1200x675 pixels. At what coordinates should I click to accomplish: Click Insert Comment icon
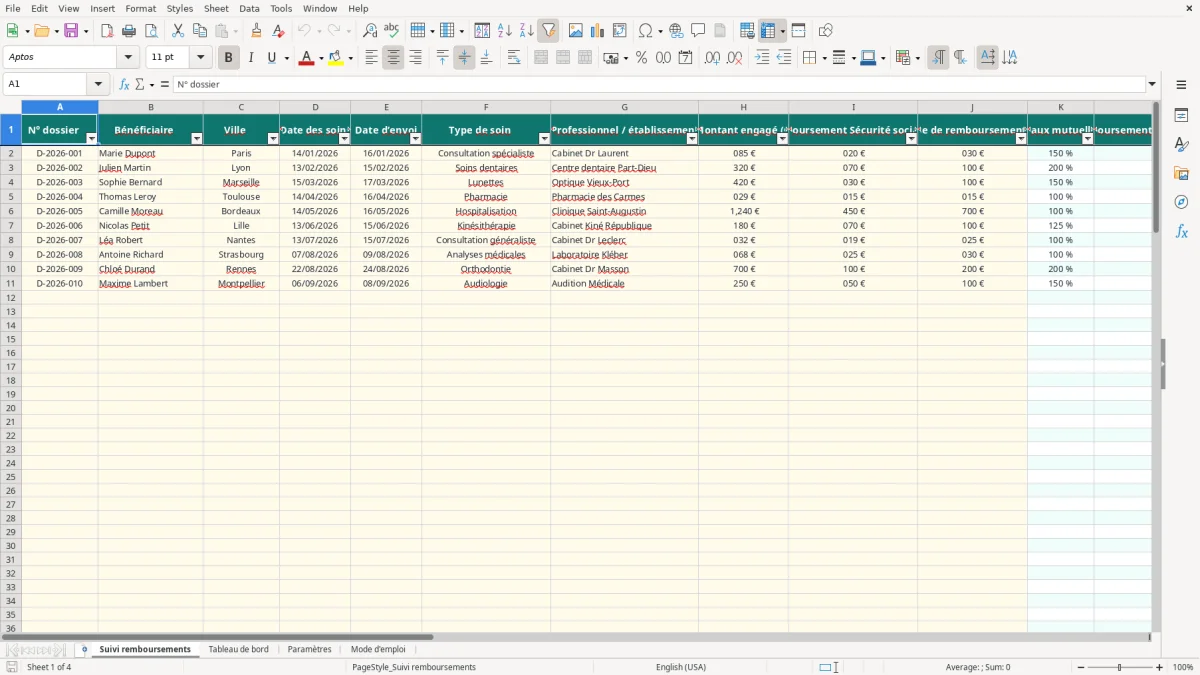point(698,31)
